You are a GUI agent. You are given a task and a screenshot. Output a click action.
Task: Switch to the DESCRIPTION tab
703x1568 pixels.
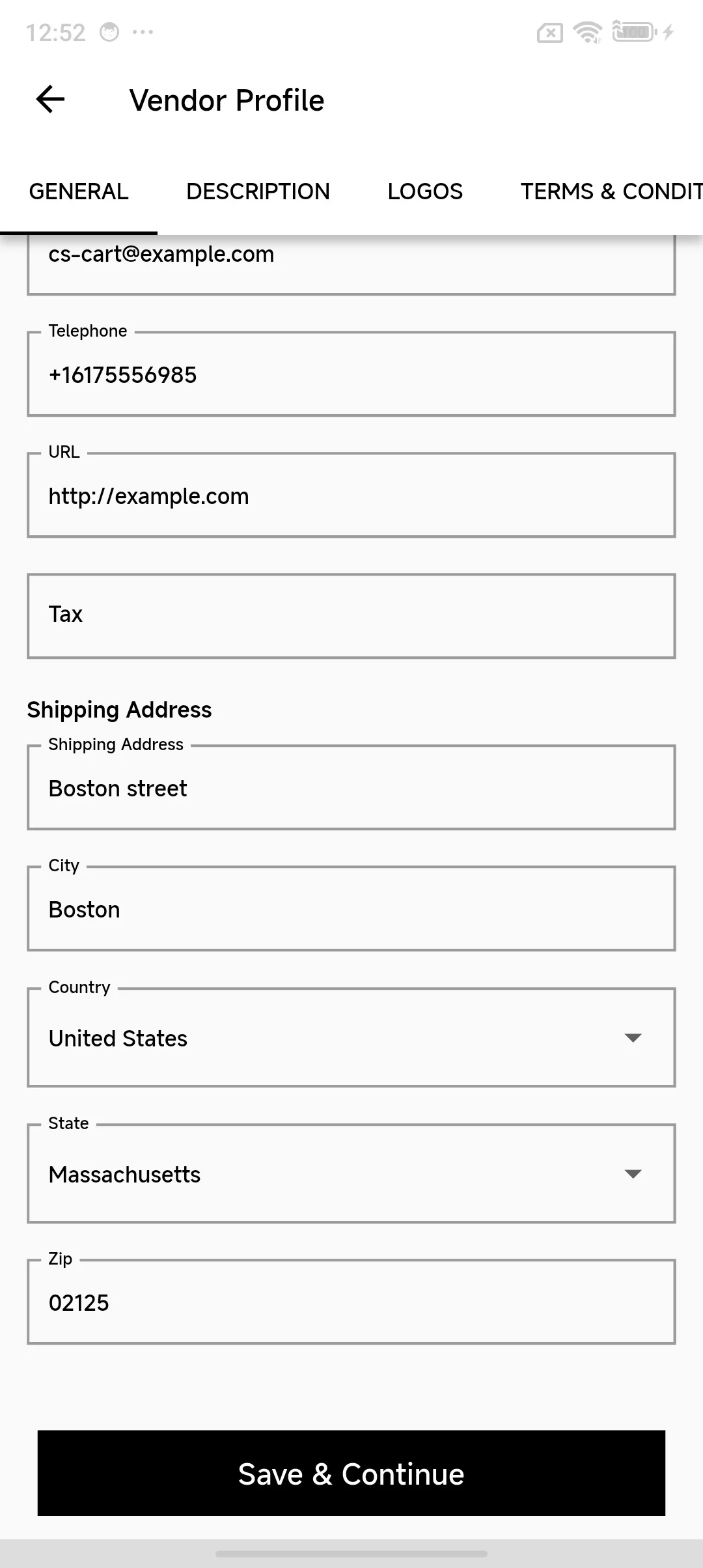click(x=258, y=191)
